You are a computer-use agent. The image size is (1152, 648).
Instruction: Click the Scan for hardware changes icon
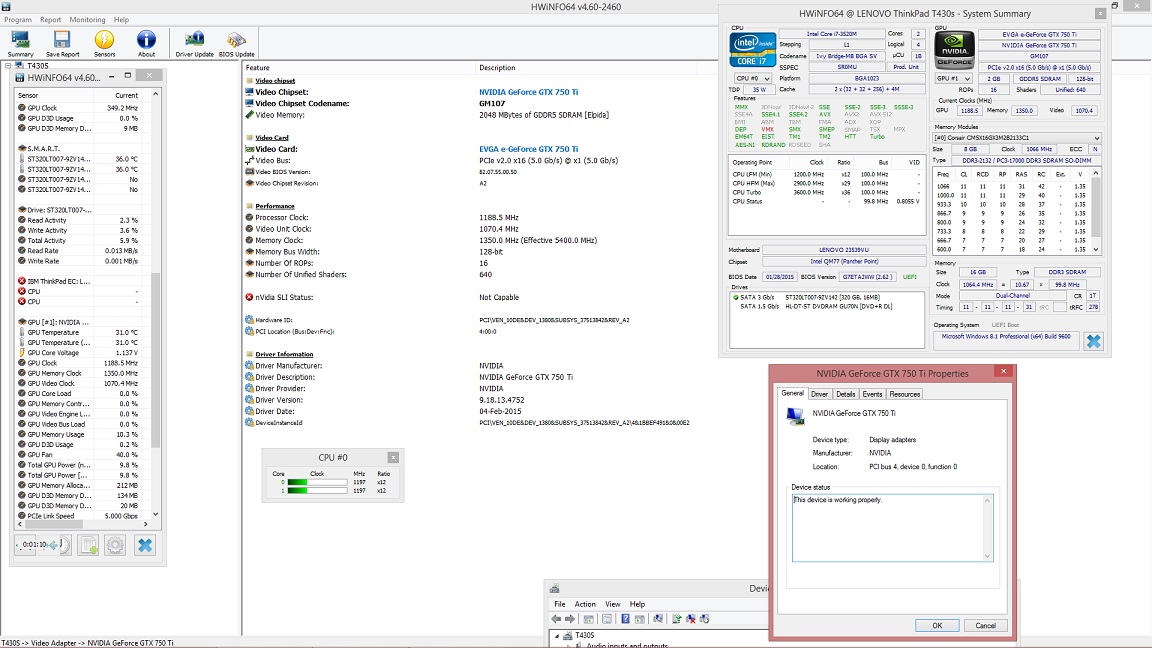(x=658, y=619)
